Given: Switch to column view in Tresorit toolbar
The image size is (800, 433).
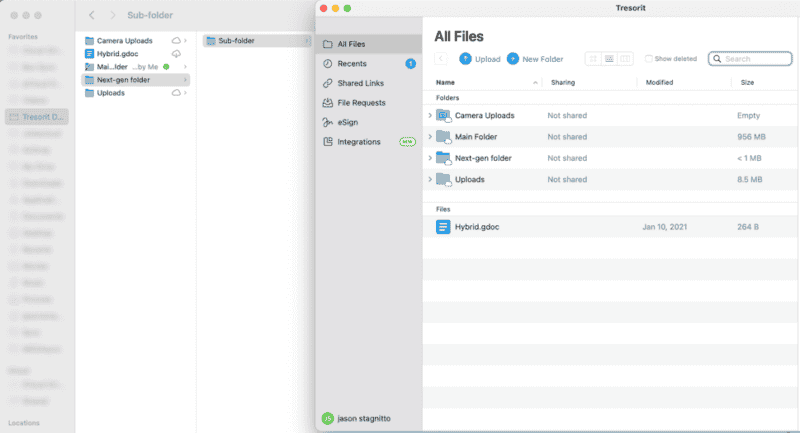Looking at the screenshot, I should click(625, 59).
